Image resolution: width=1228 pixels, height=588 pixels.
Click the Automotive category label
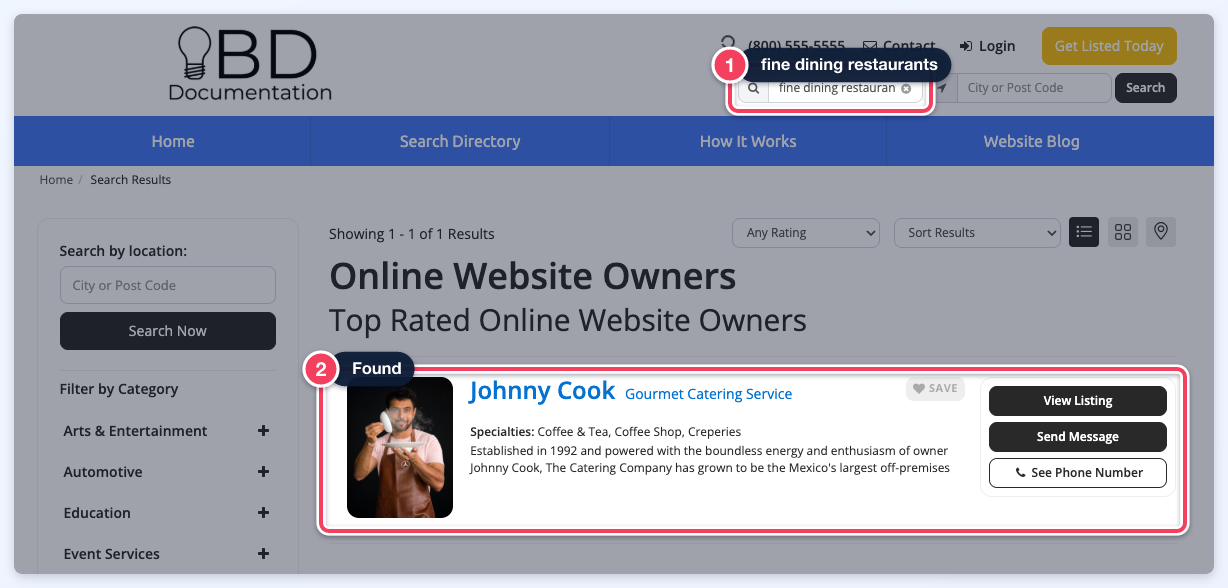(x=103, y=472)
